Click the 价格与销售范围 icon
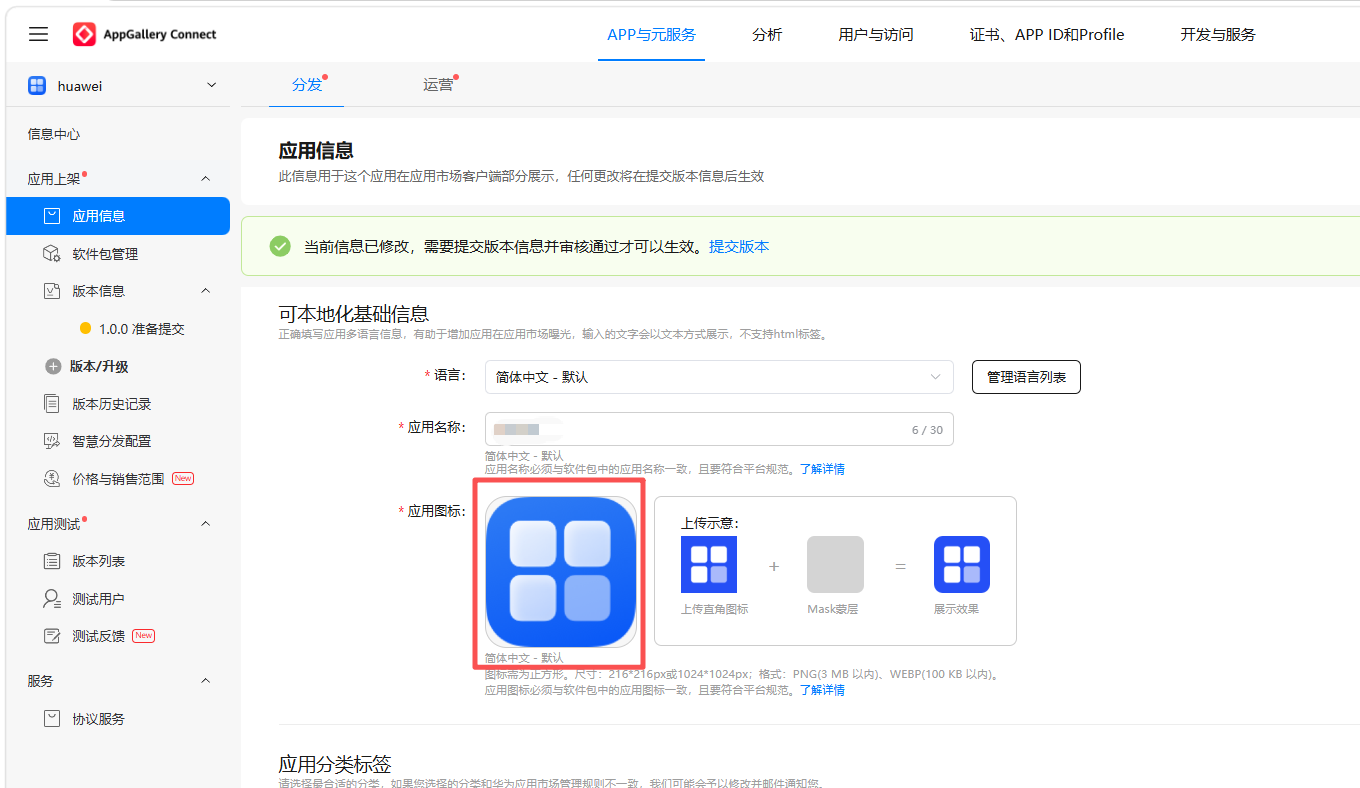This screenshot has width=1360, height=788. pyautogui.click(x=52, y=479)
